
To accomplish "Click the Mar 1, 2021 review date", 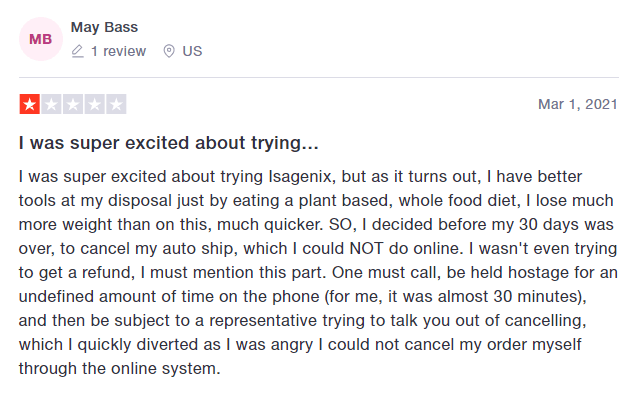I will click(x=578, y=104).
